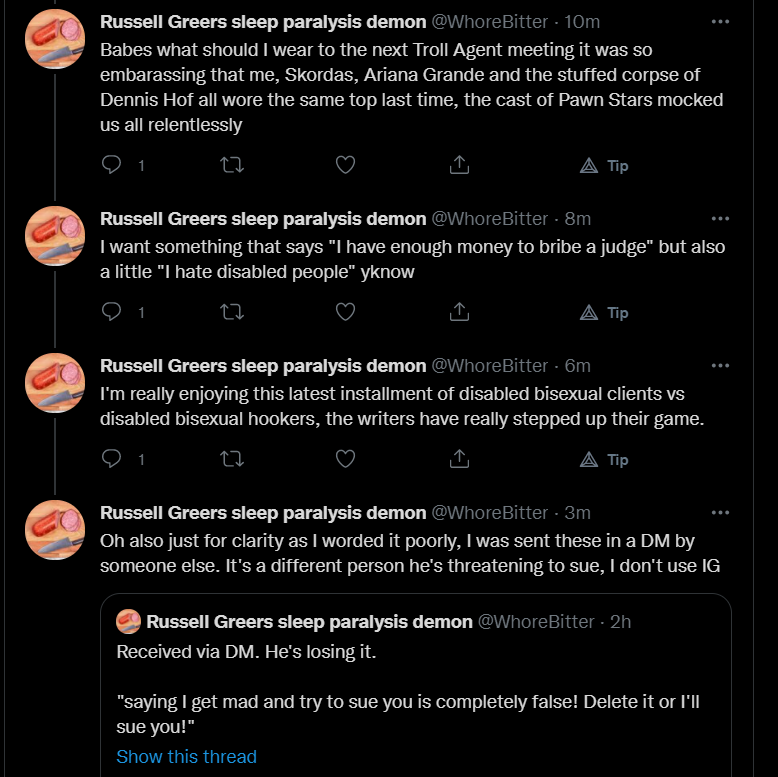This screenshot has height=777, width=778.
Task: Retweet the 6m tweet about latest installment
Action: tap(232, 459)
